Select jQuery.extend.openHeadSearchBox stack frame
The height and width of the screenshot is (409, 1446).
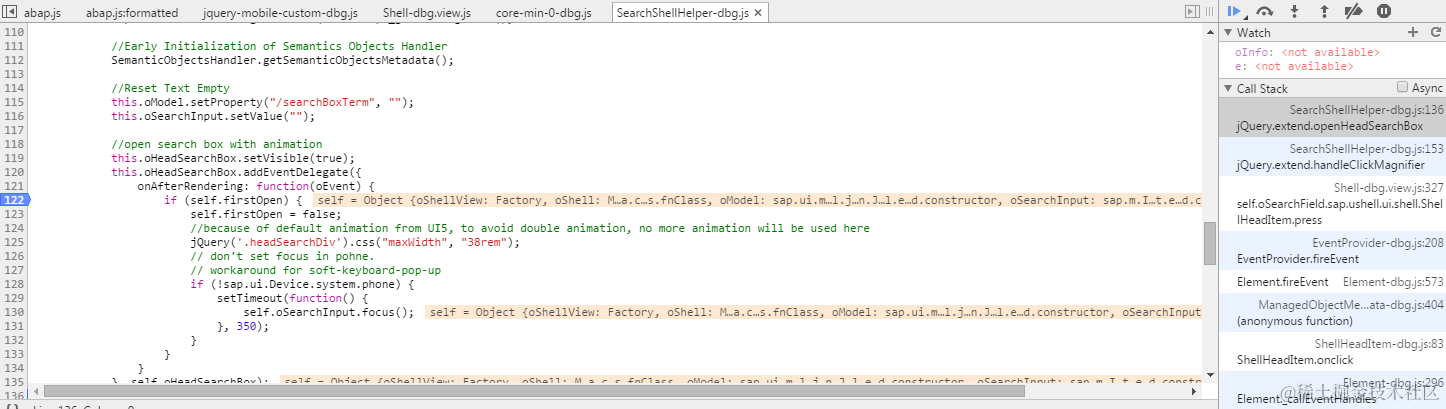pyautogui.click(x=1332, y=118)
